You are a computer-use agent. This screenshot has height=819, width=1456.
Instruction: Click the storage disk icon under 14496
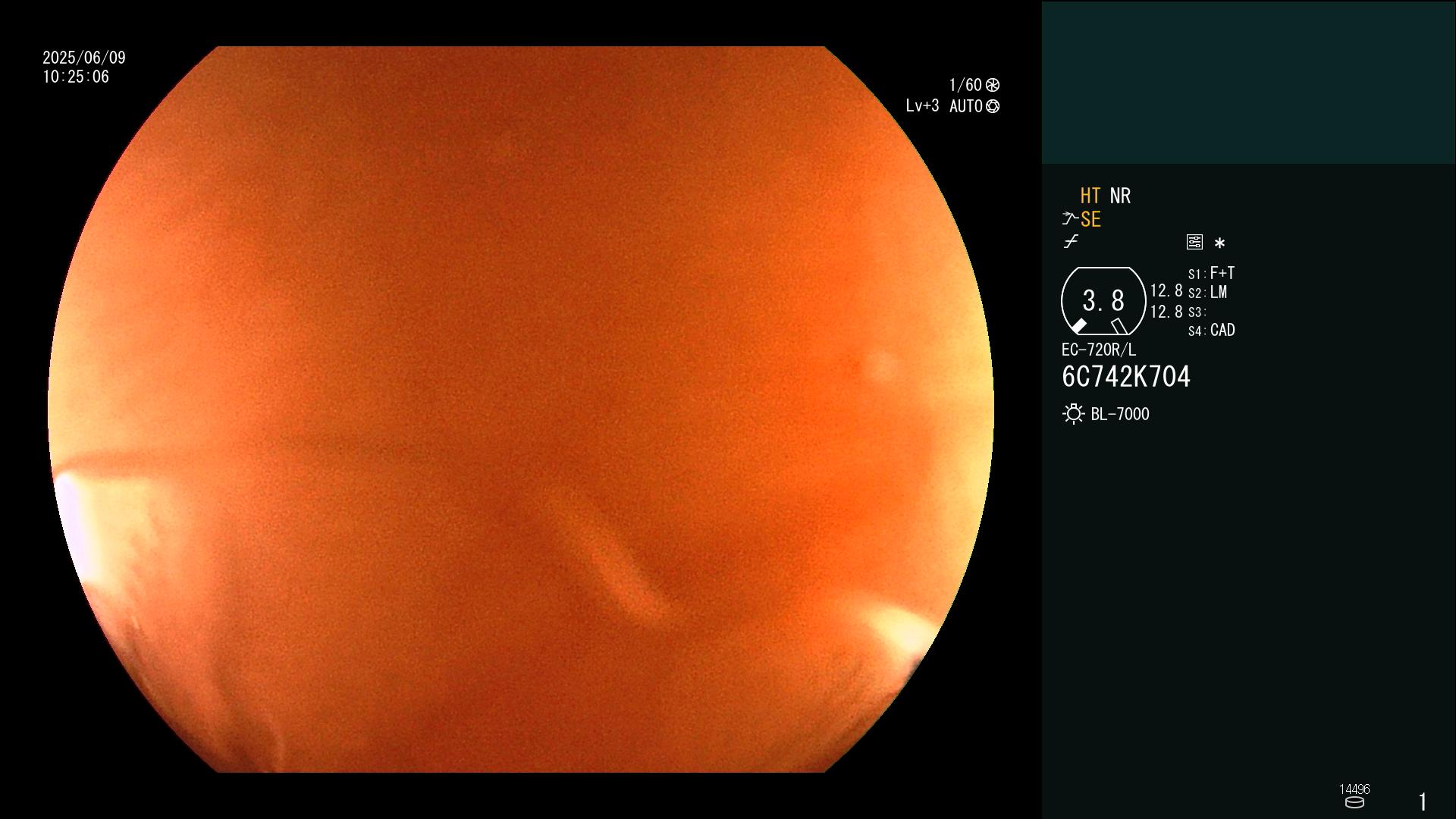coord(1354,802)
